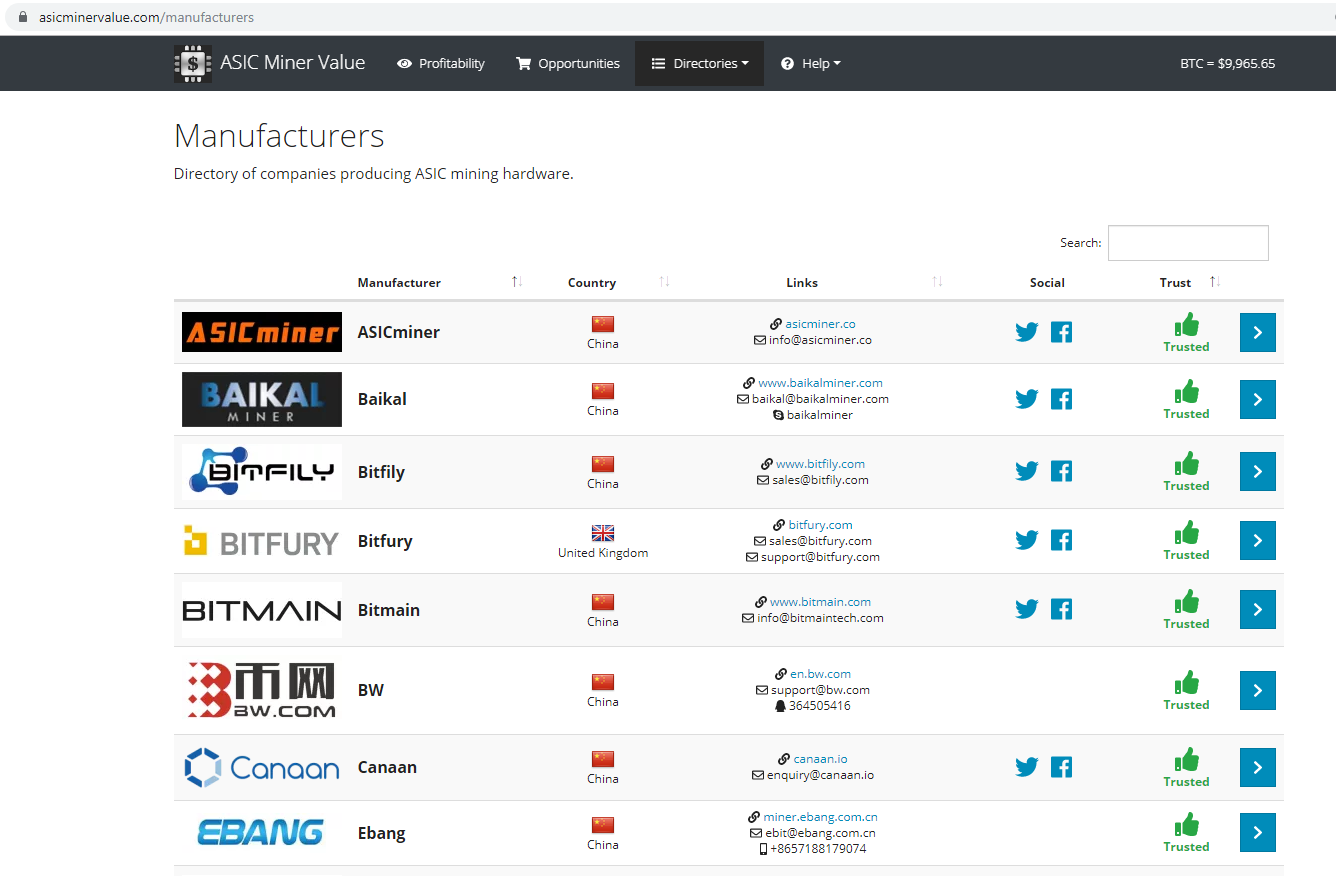Click the browser padlock security icon
This screenshot has height=876, width=1336.
pyautogui.click(x=23, y=17)
